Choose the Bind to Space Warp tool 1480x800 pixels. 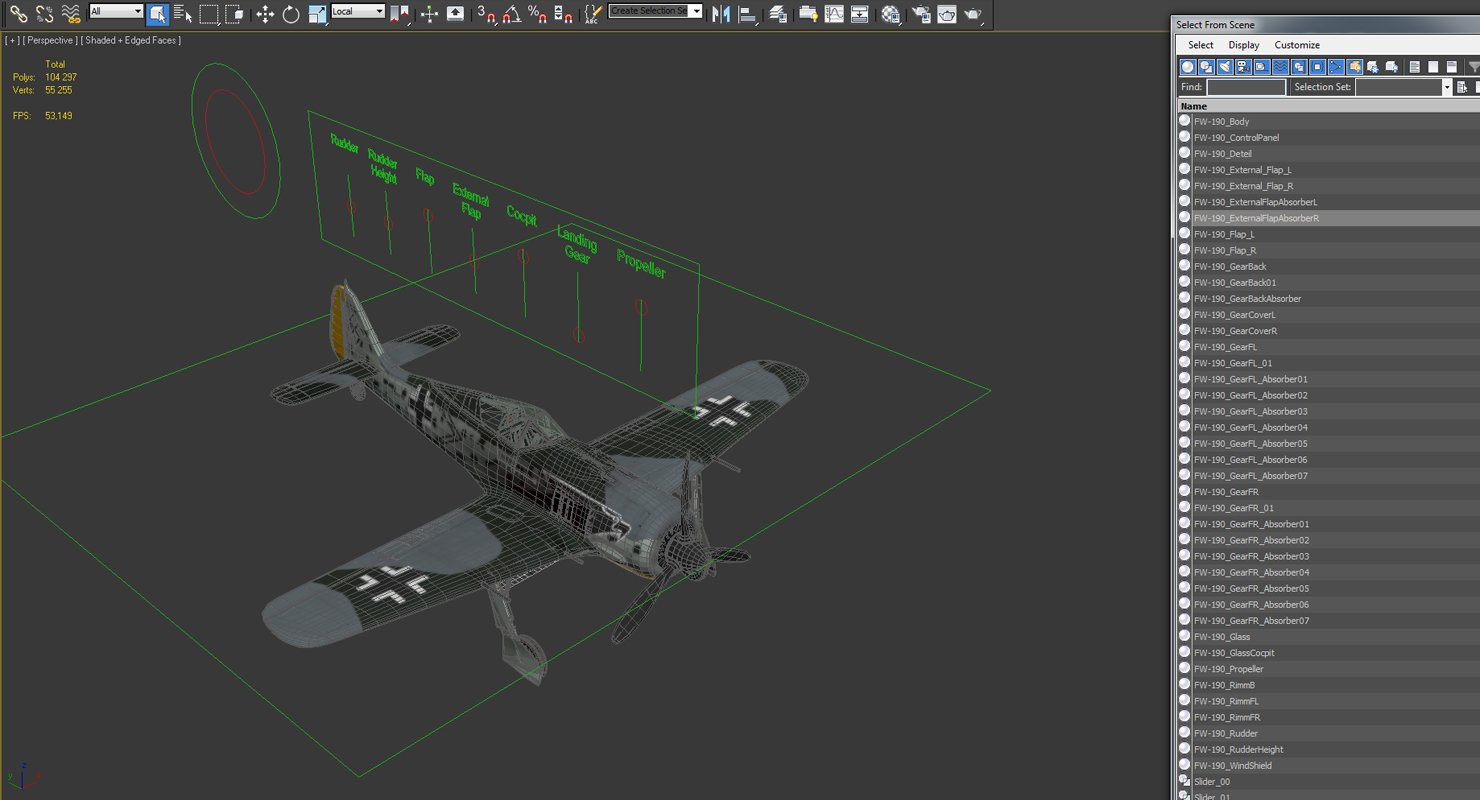71,14
